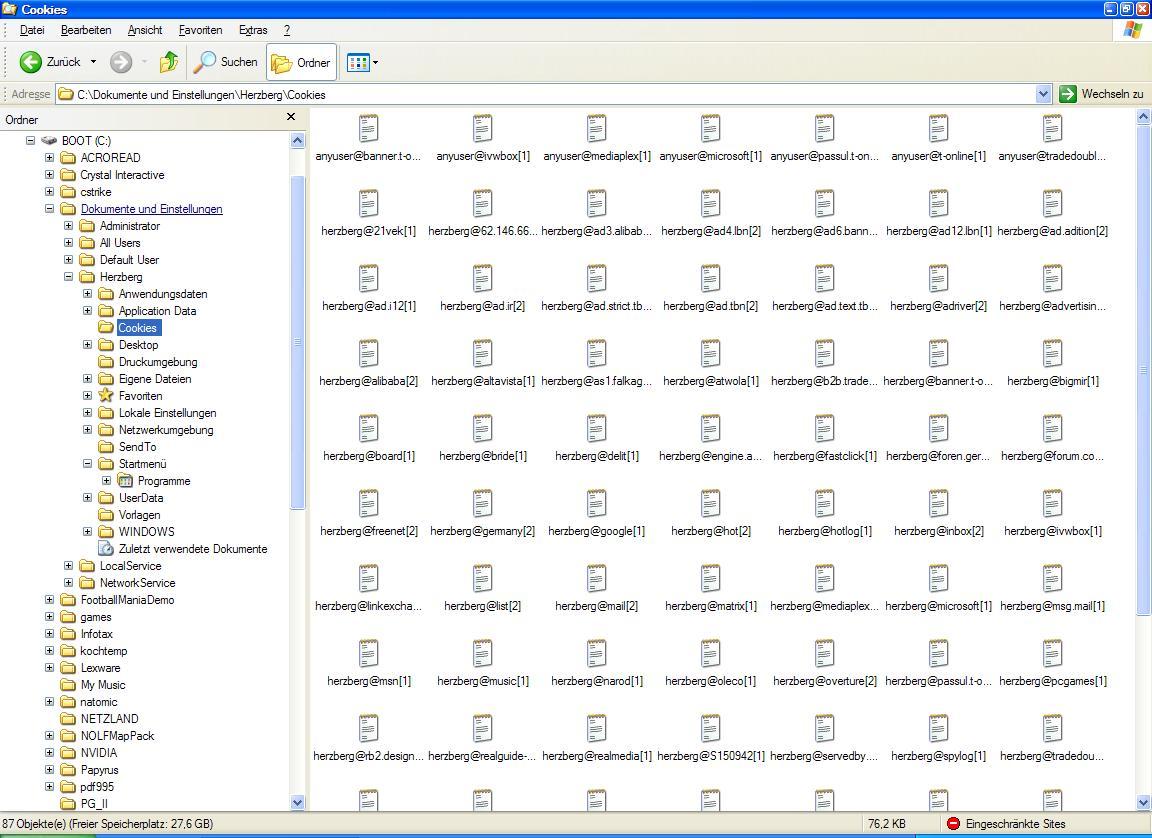Viewport: 1152px width, 838px height.
Task: Close the Ordner side panel
Action: pos(291,118)
